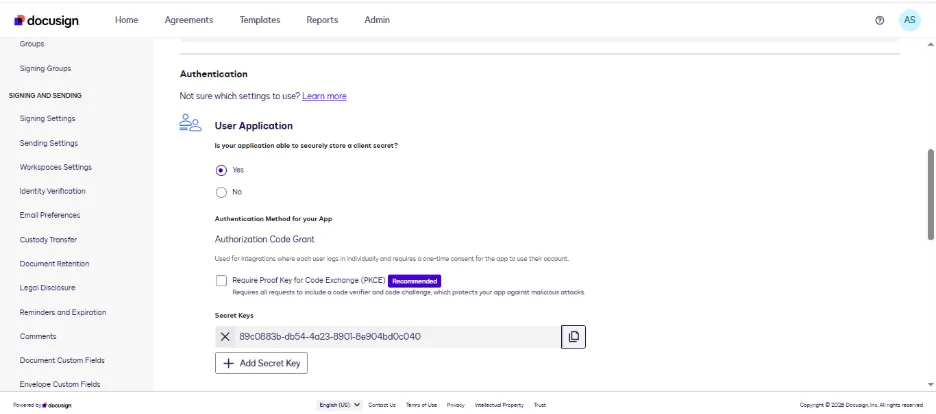Screen dimensions: 936x414
Task: Open Document Custom Fields in the sidebar
Action: 62,360
